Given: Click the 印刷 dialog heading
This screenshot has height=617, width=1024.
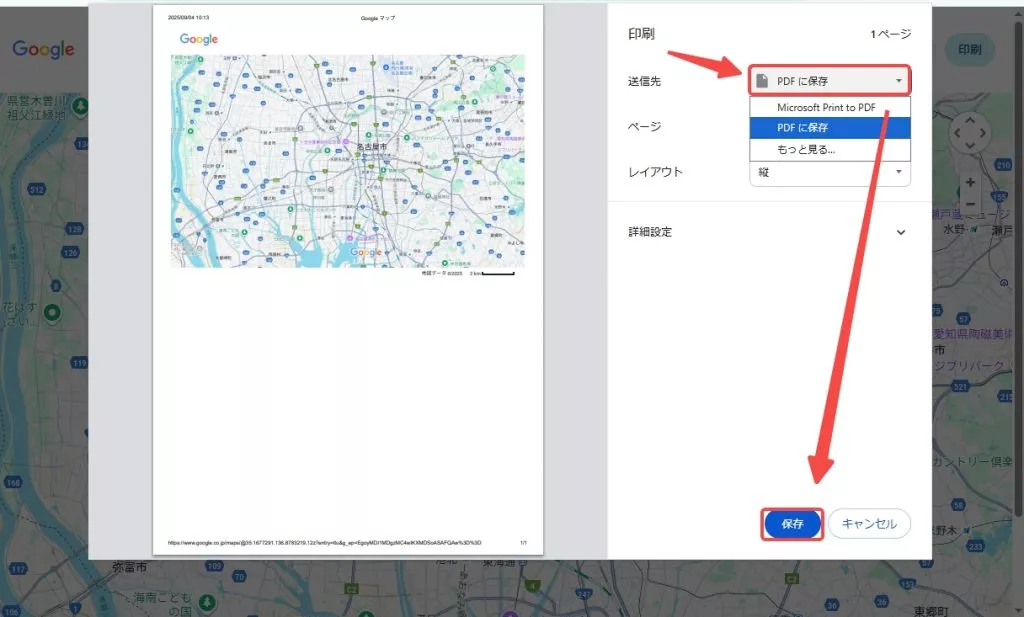Looking at the screenshot, I should click(641, 34).
